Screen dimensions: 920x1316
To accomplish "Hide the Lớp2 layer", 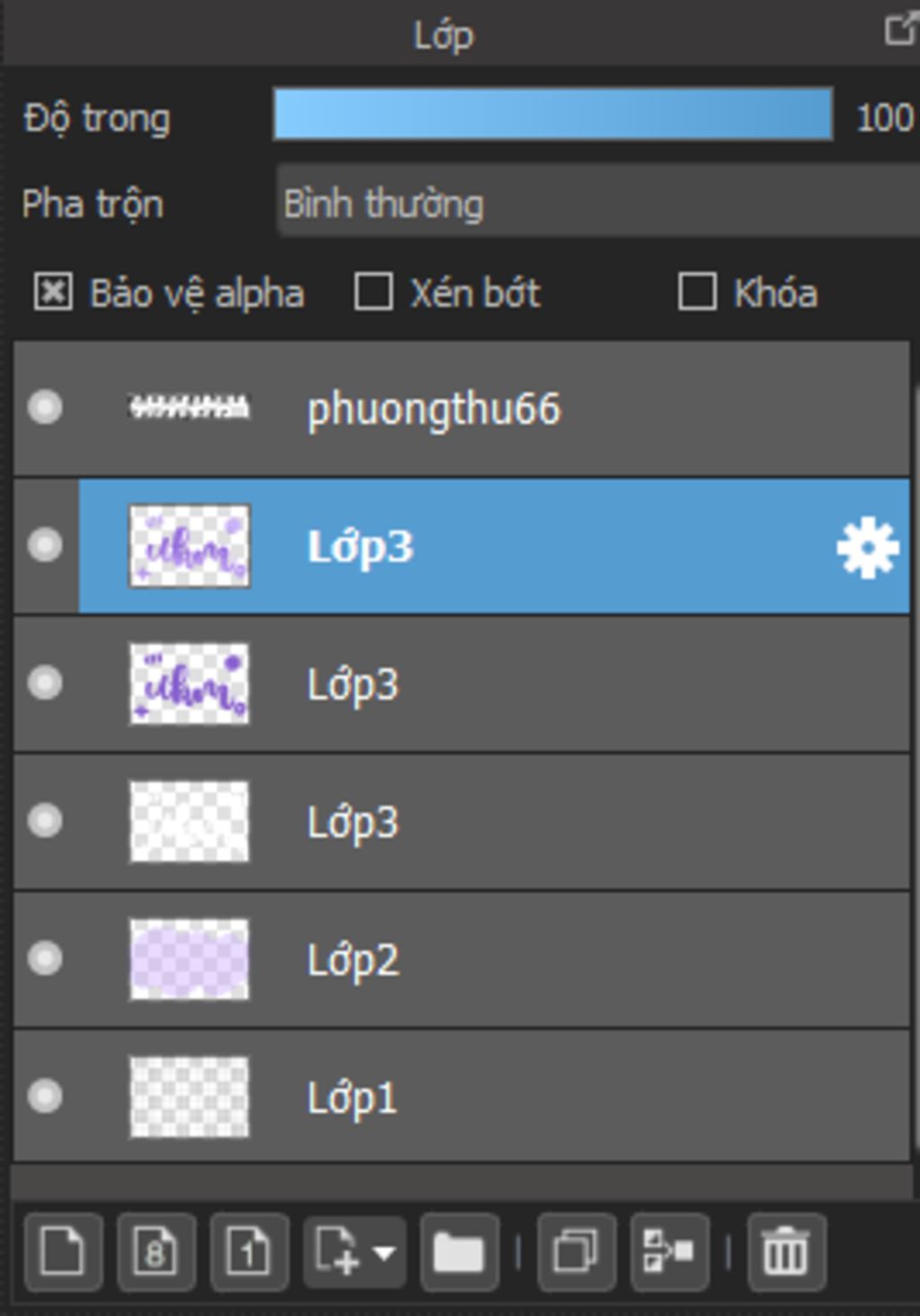I will pos(45,958).
